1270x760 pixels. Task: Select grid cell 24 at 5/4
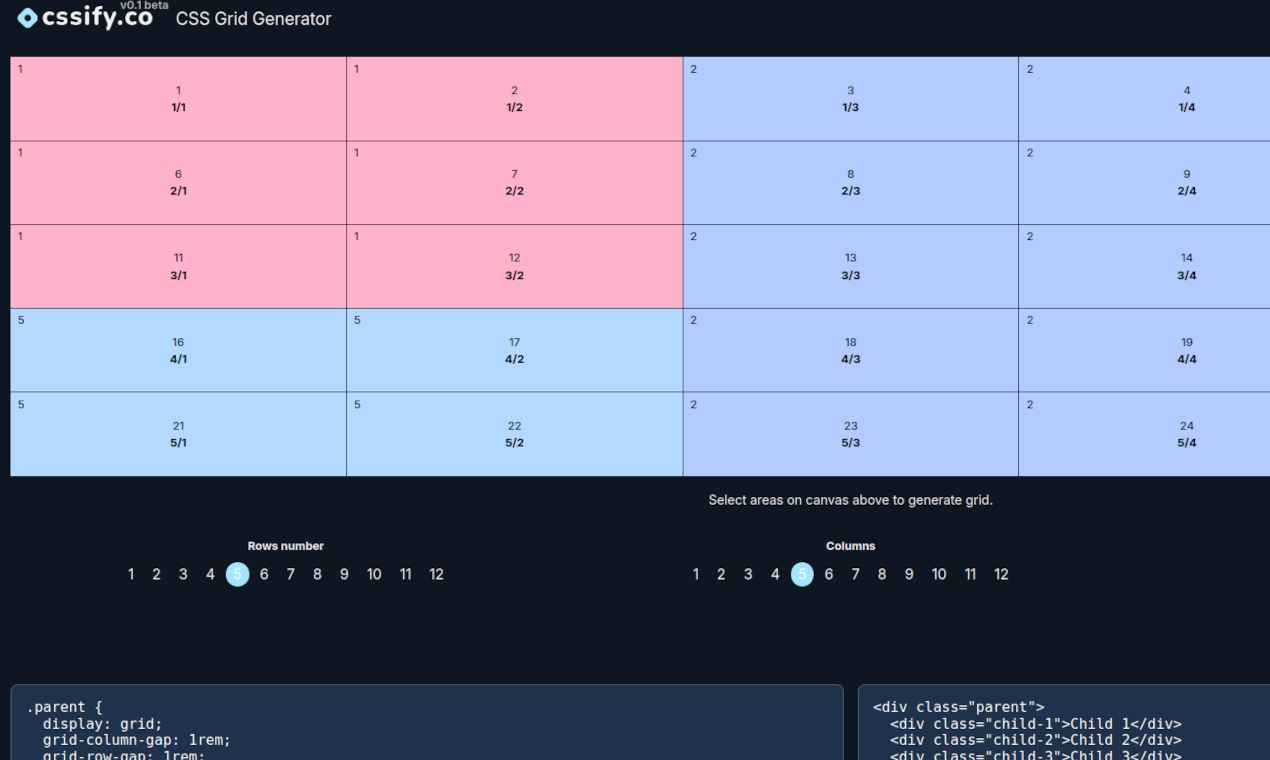[x=1186, y=435]
